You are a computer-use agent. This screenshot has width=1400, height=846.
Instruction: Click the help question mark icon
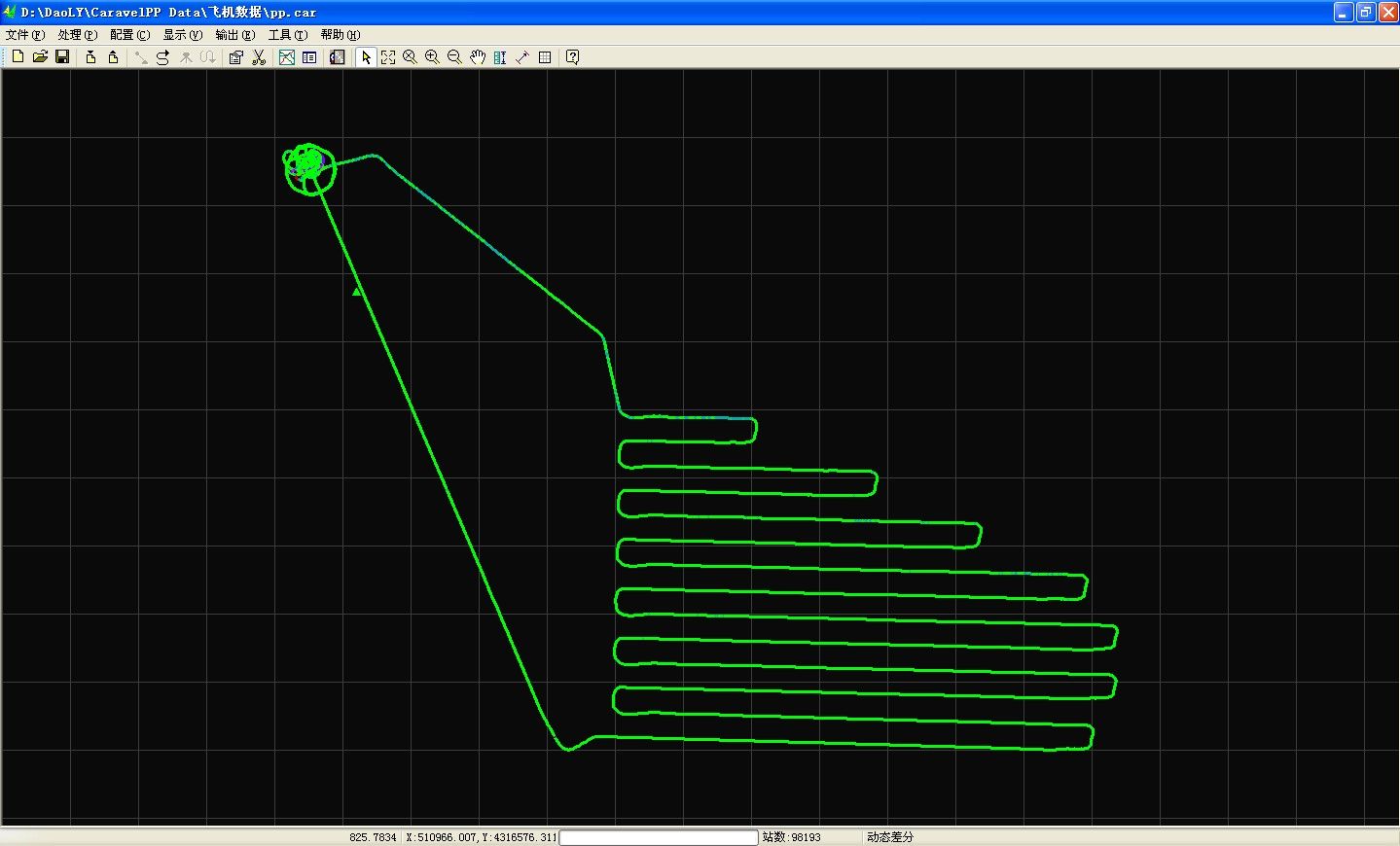[572, 57]
